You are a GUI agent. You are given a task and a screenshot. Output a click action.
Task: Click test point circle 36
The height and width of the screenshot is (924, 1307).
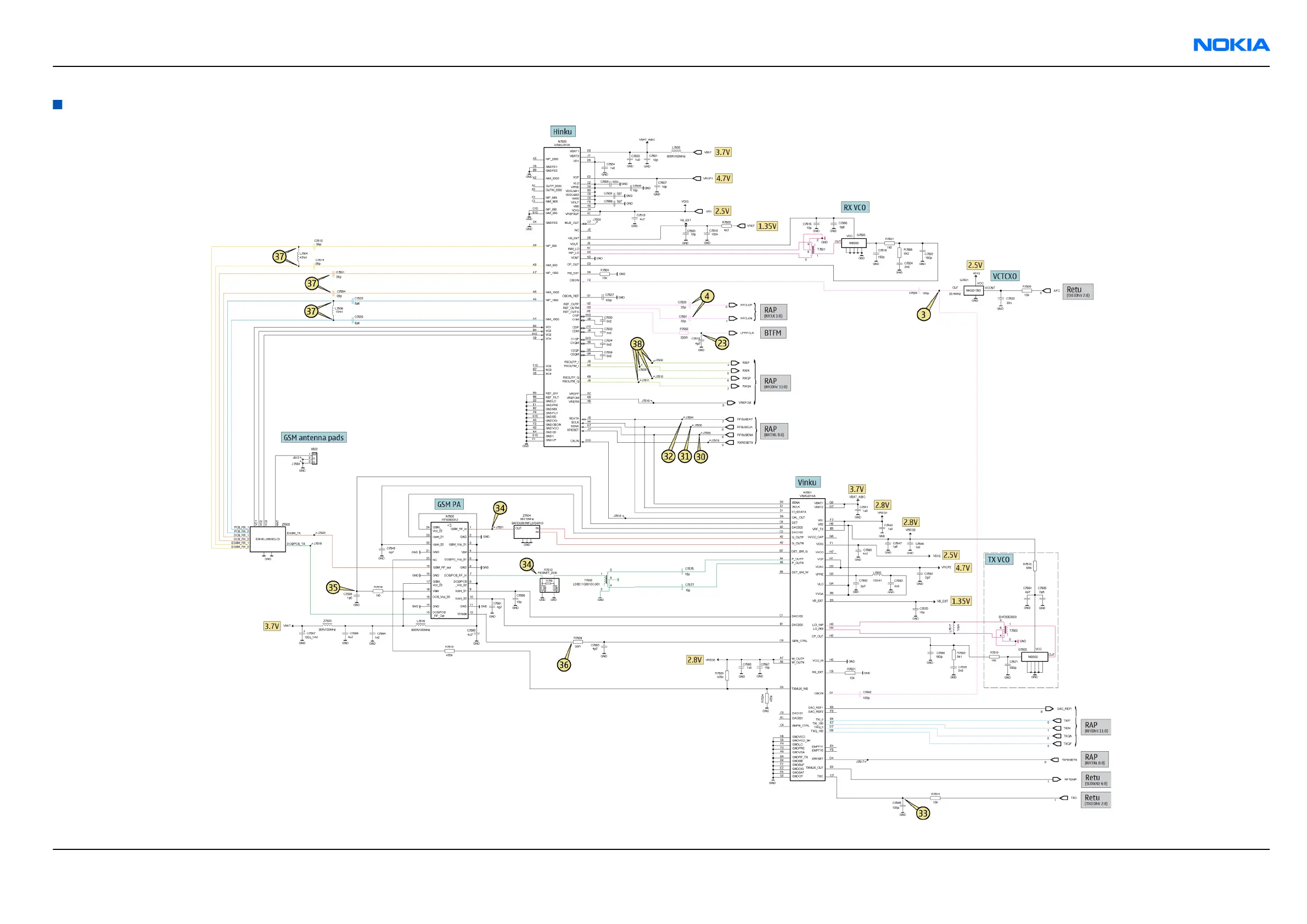[564, 664]
